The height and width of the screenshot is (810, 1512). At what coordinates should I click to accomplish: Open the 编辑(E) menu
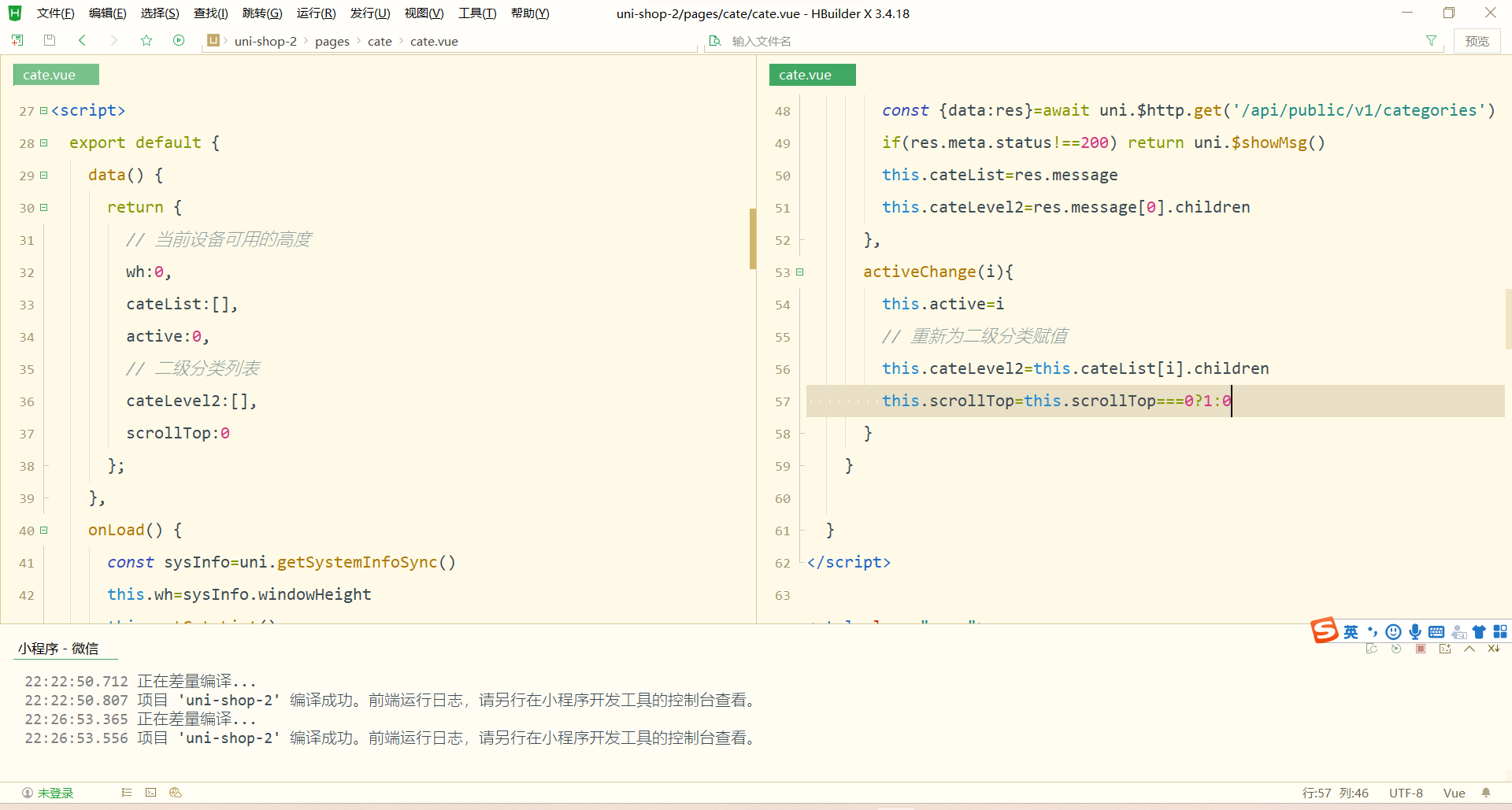point(107,13)
